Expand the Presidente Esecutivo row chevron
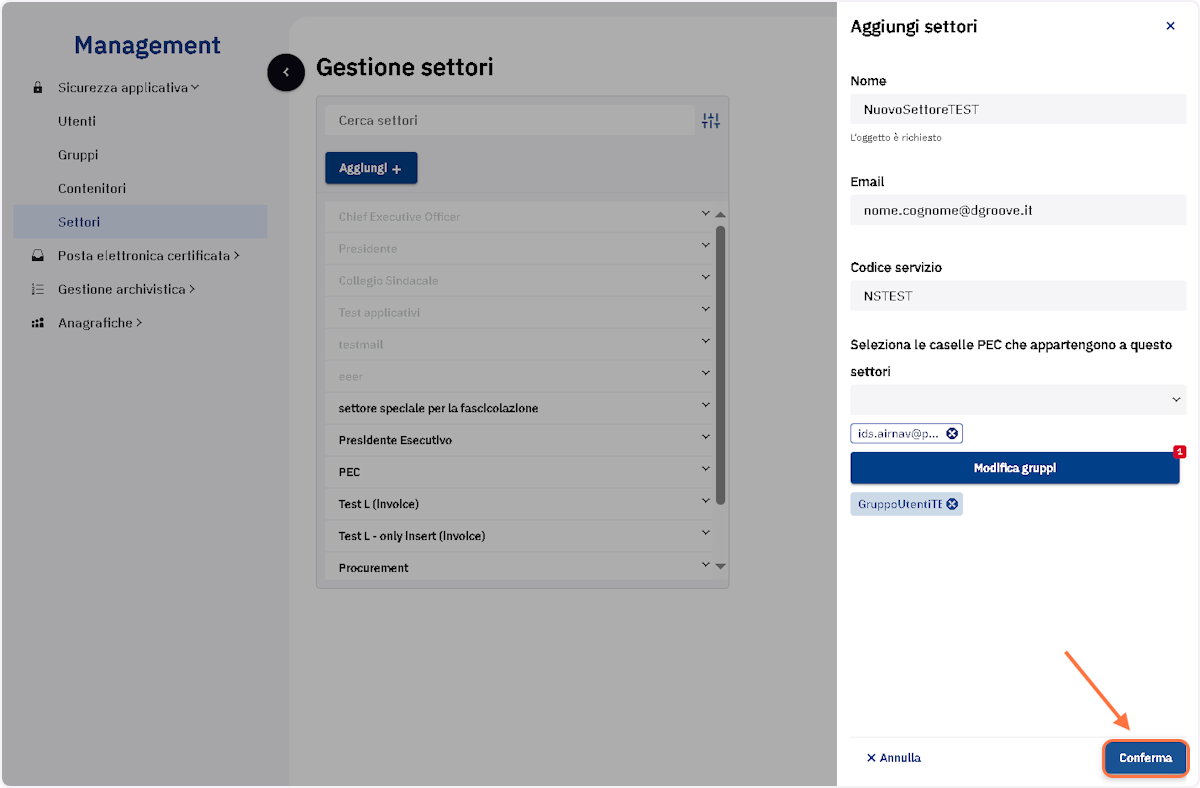1200x788 pixels. coord(705,437)
